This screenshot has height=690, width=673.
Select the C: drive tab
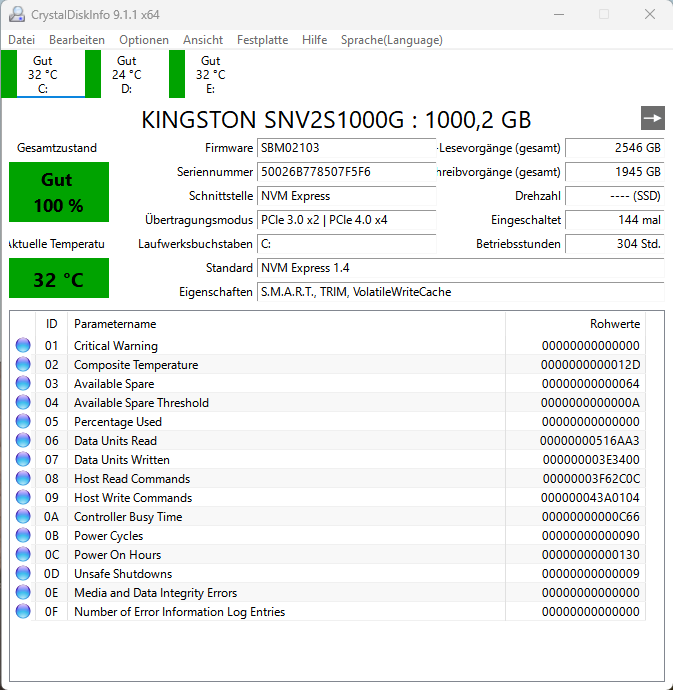click(43, 74)
